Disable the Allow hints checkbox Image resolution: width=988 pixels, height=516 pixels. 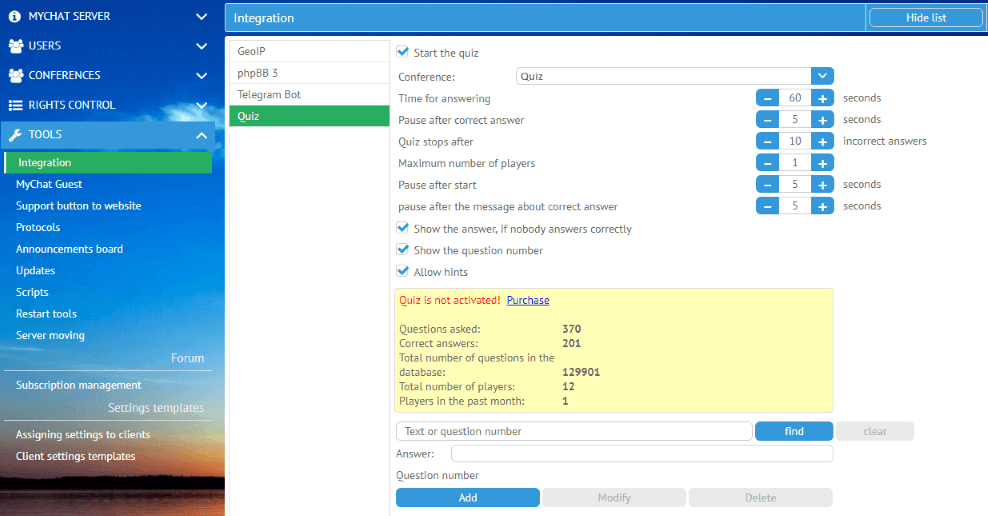pyautogui.click(x=403, y=272)
